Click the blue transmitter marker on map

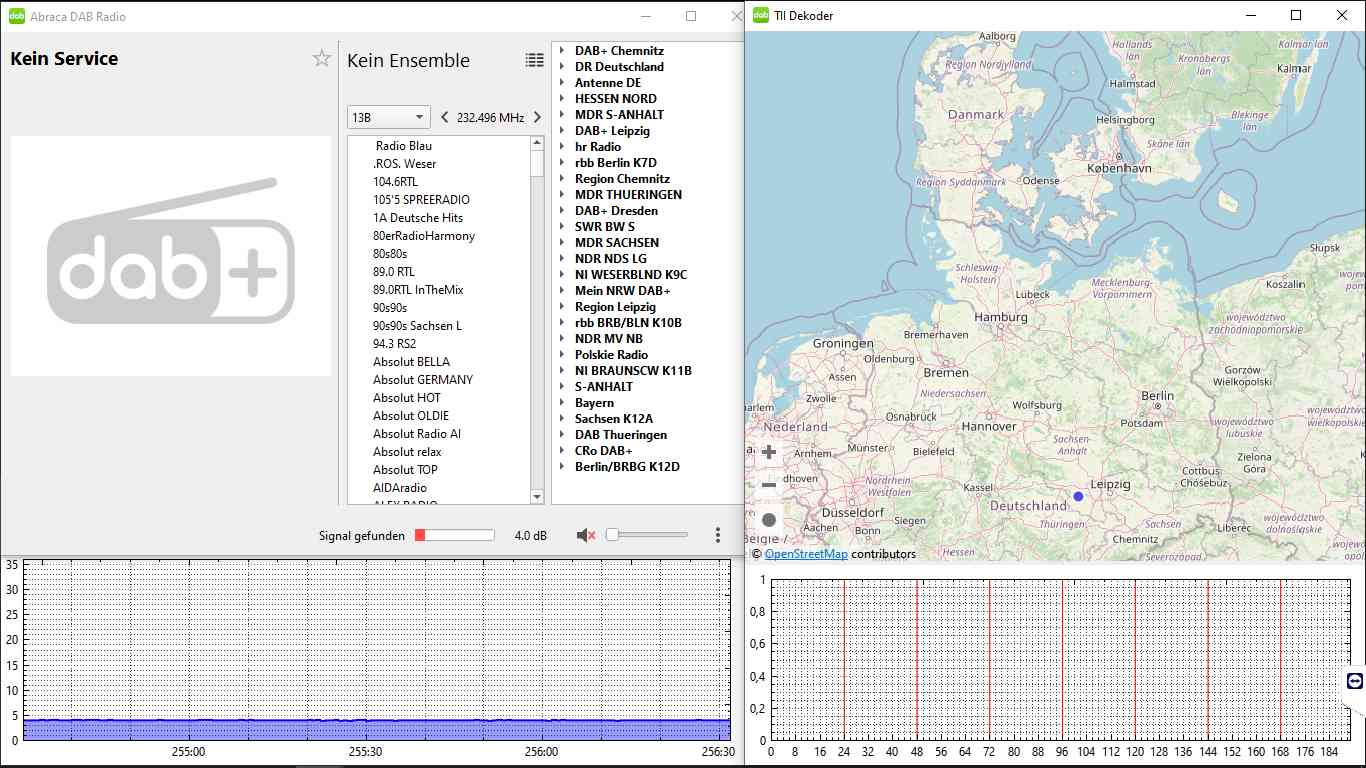click(1078, 496)
